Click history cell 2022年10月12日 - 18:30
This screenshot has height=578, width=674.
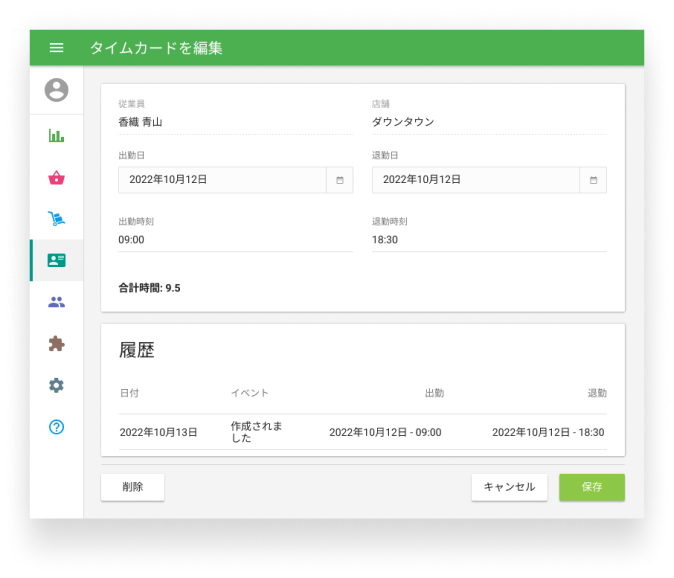click(x=548, y=432)
